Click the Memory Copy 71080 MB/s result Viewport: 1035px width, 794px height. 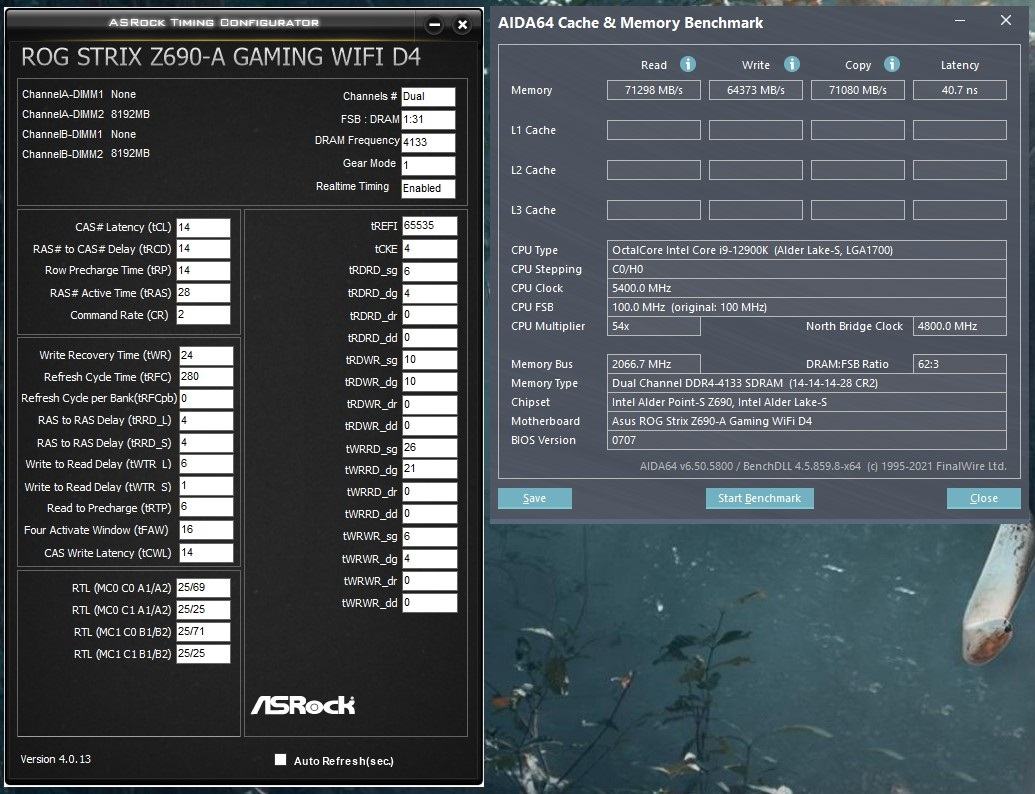coord(857,90)
